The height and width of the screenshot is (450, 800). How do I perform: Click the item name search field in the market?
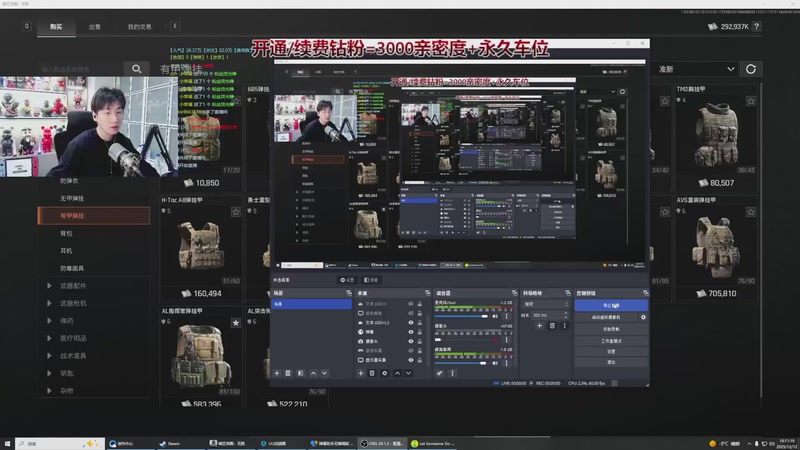click(x=82, y=69)
